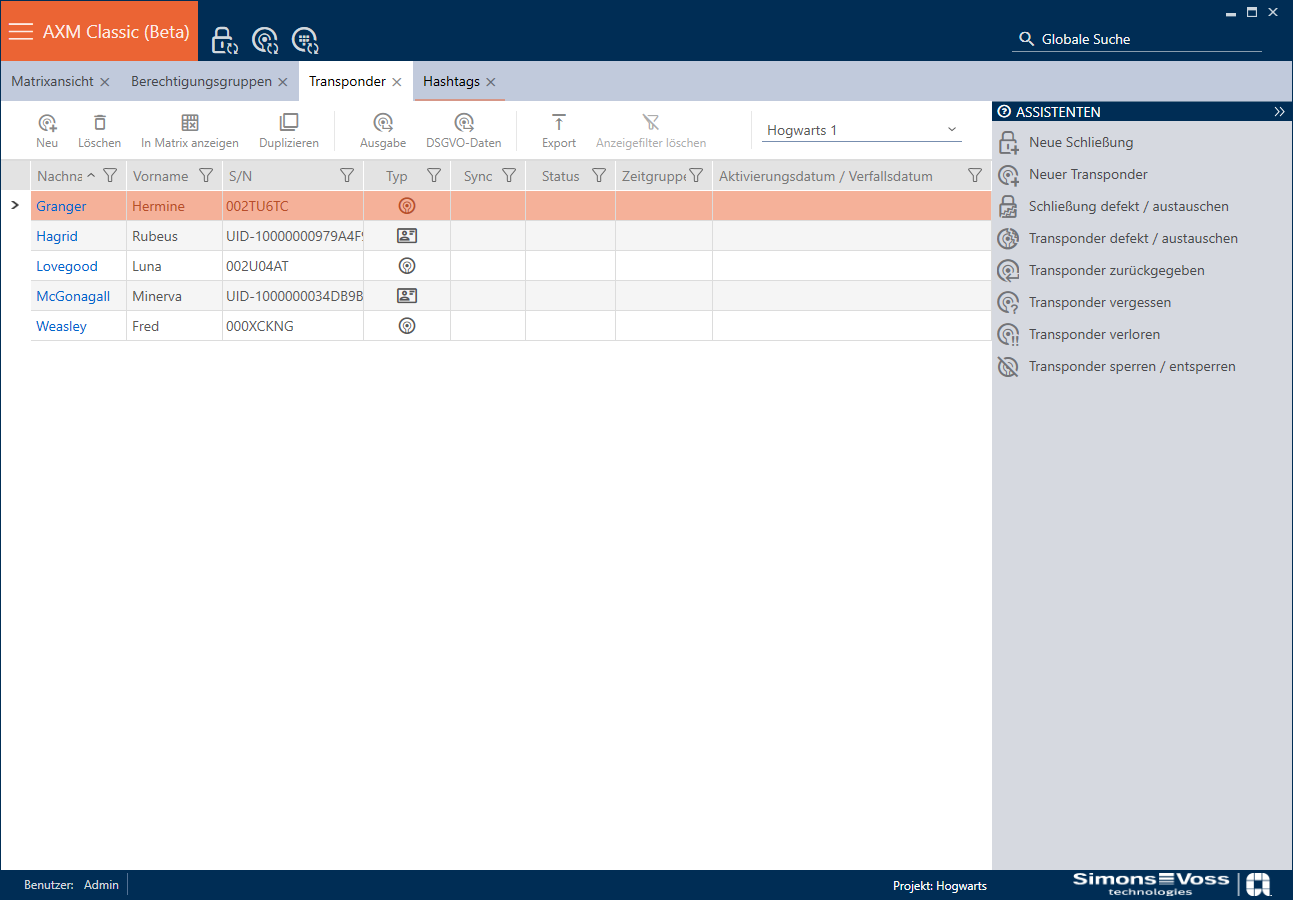Sort by the Nachname column header
Viewport: 1293px width, 900px height.
pyautogui.click(x=60, y=176)
